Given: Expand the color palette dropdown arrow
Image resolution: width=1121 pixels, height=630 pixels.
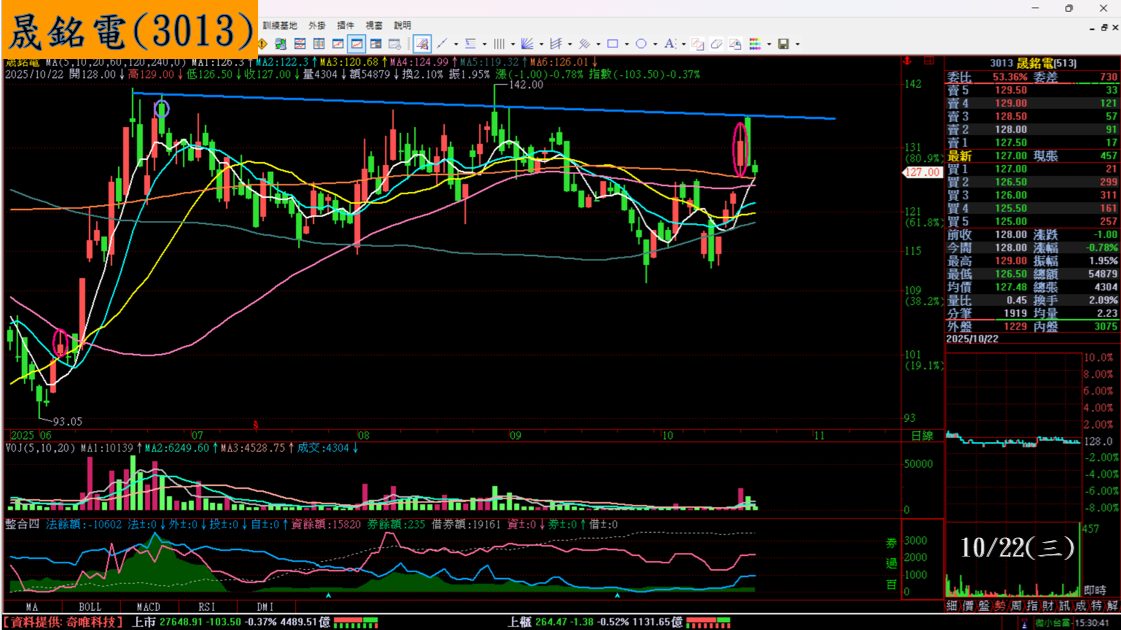Looking at the screenshot, I should click(768, 44).
